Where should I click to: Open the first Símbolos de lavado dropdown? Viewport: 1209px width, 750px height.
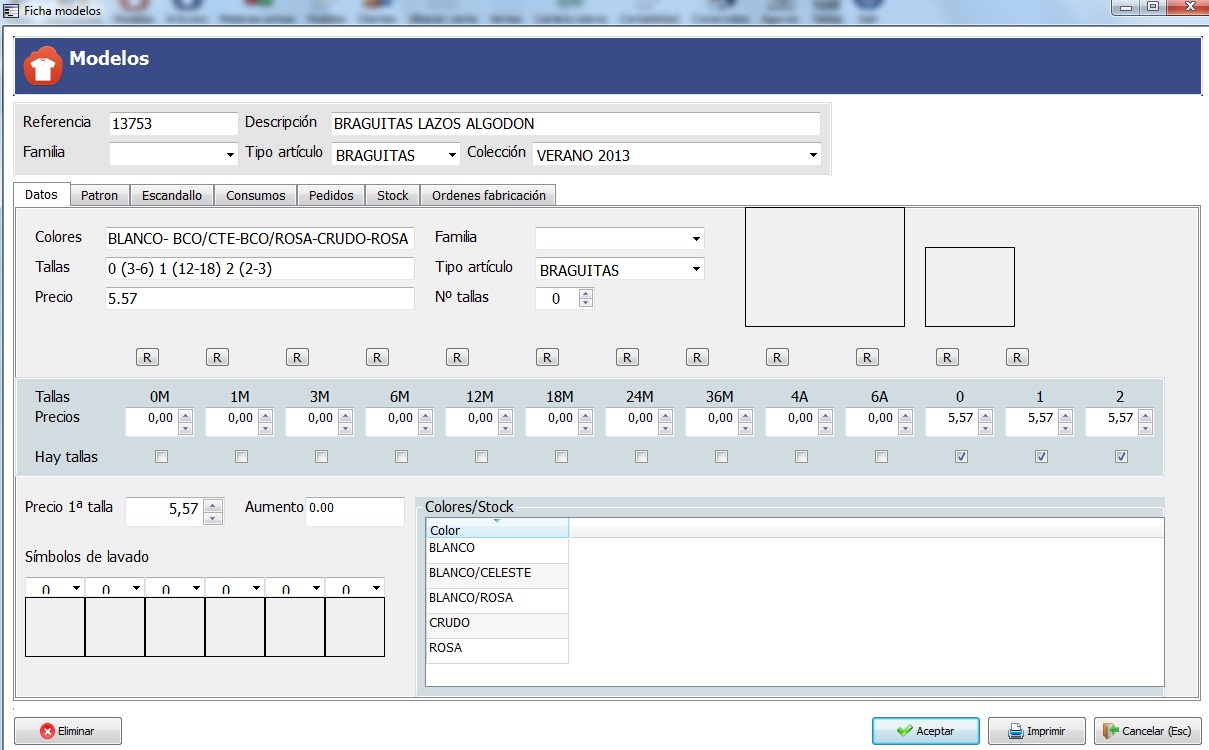(75, 588)
